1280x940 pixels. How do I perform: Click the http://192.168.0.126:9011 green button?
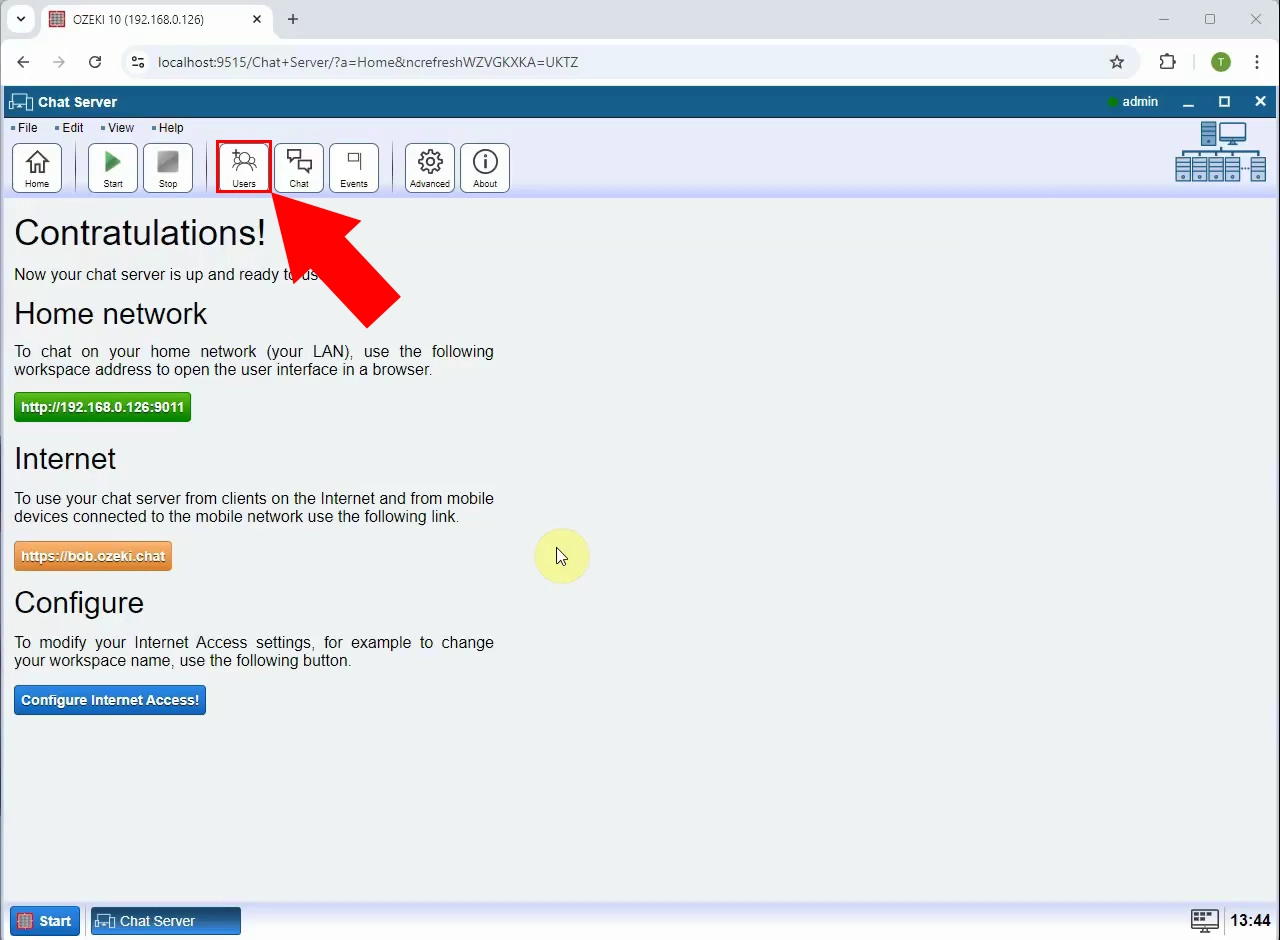(x=102, y=408)
